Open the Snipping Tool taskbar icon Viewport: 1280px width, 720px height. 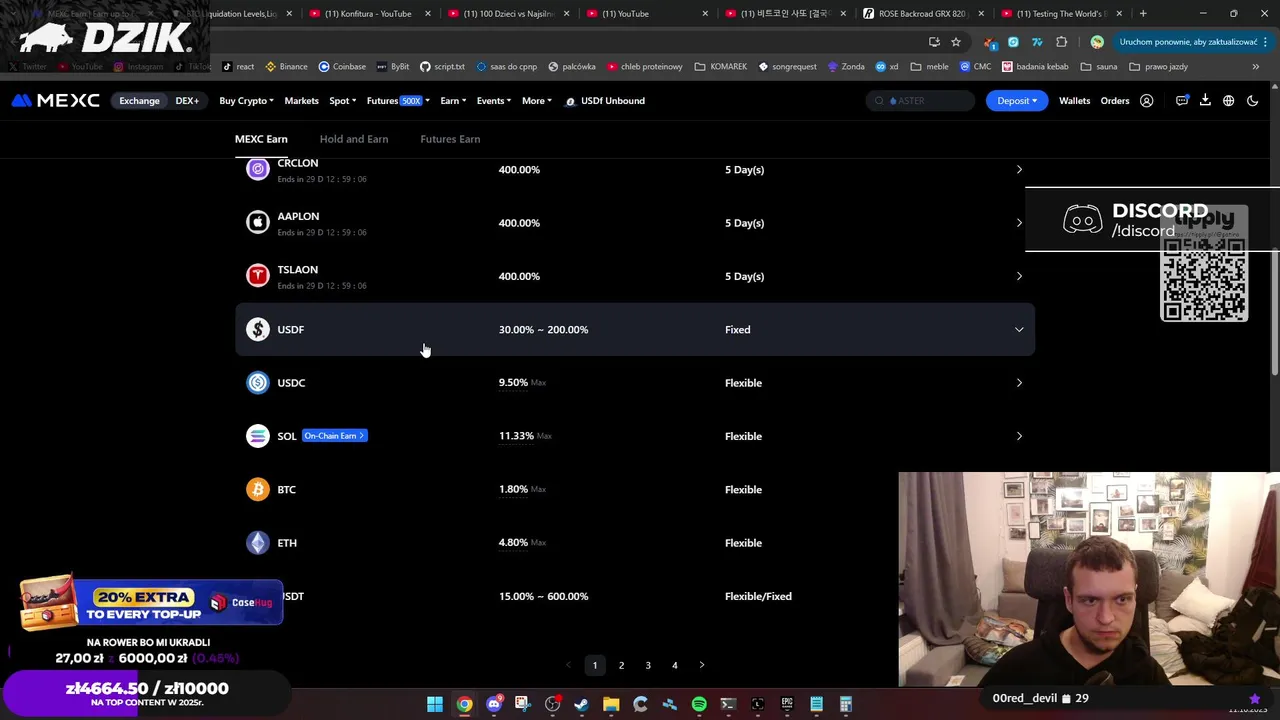click(522, 704)
